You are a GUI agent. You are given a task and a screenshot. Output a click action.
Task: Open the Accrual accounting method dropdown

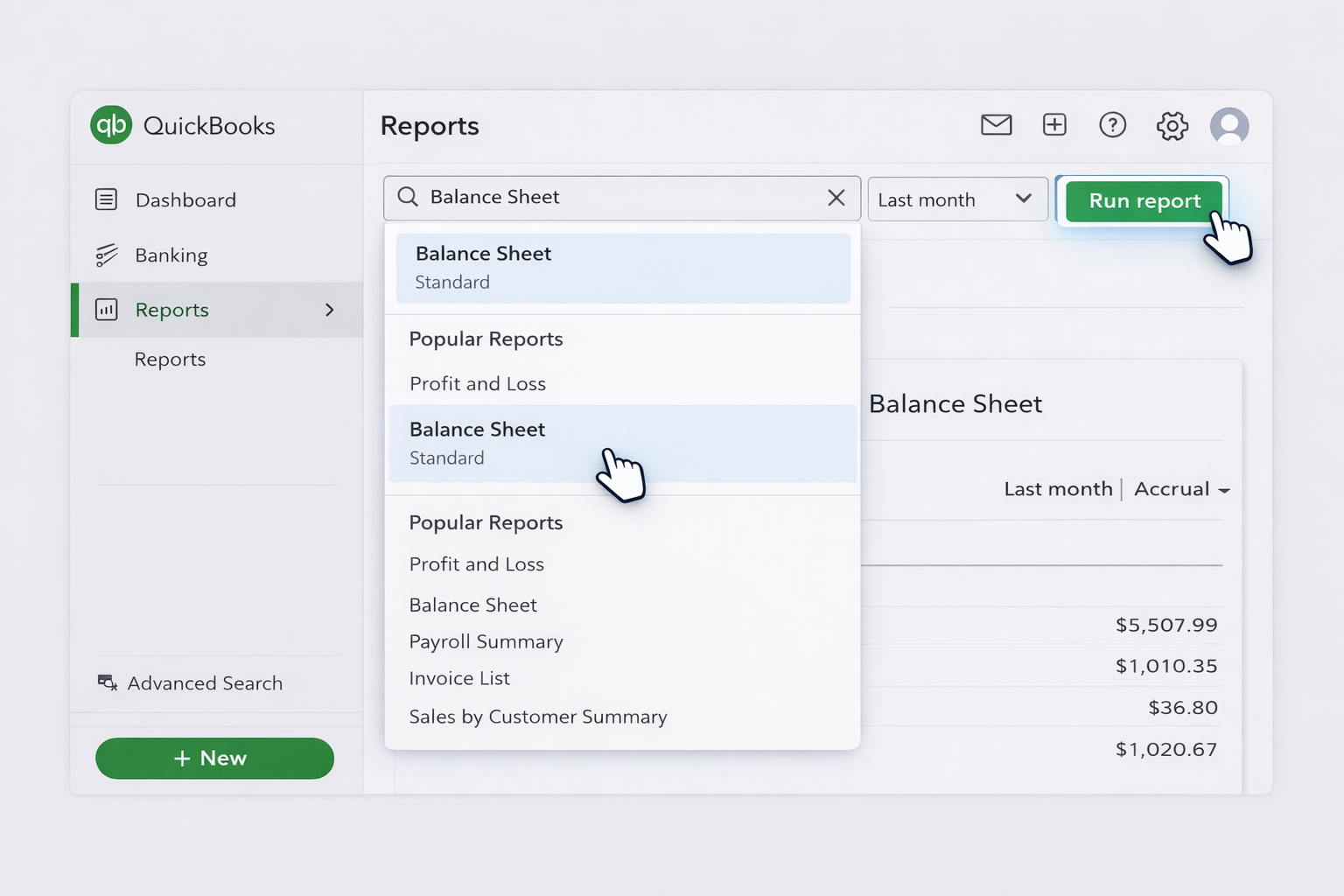[1182, 489]
